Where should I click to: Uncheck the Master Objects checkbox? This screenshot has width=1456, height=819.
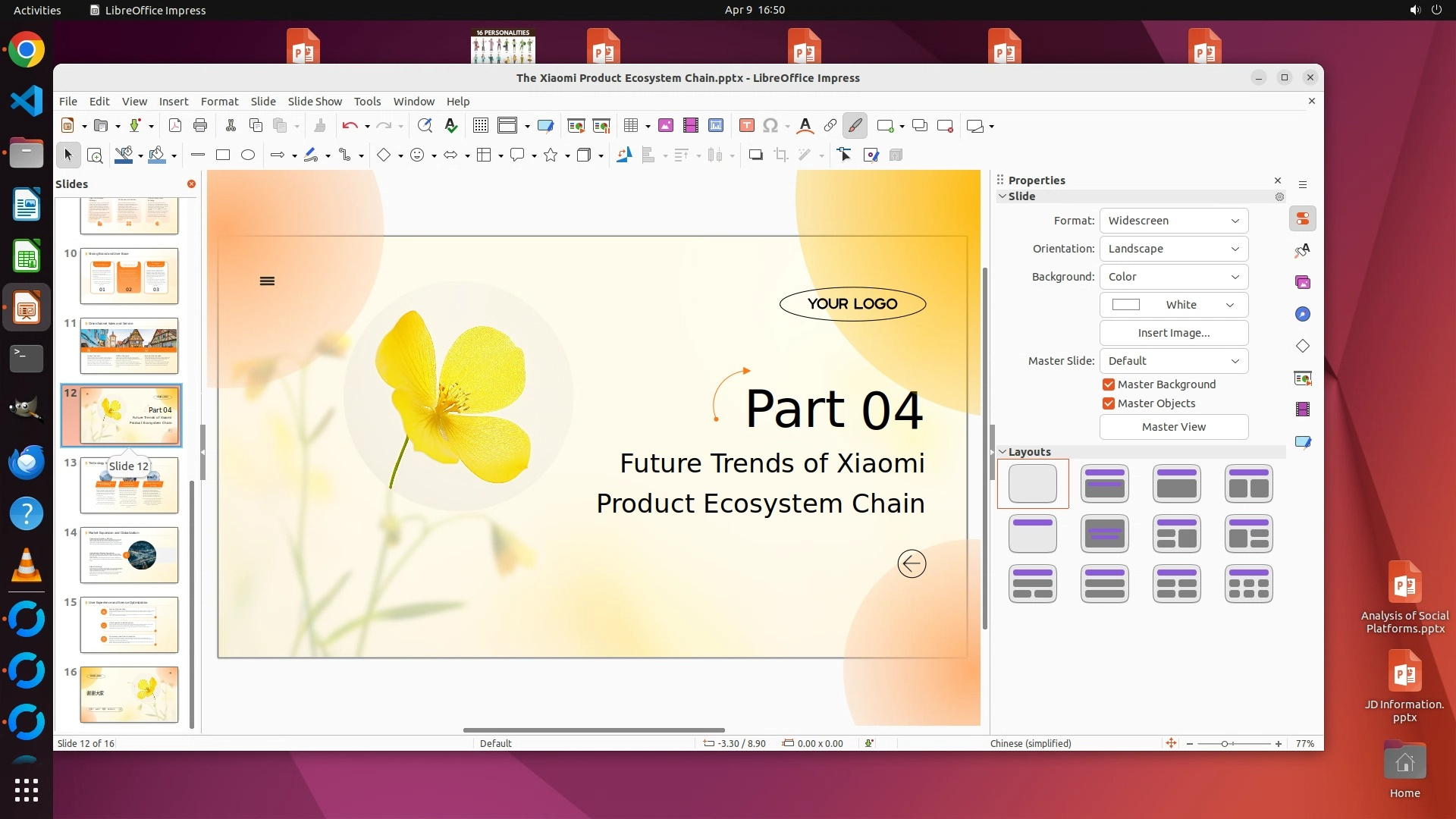point(1109,403)
